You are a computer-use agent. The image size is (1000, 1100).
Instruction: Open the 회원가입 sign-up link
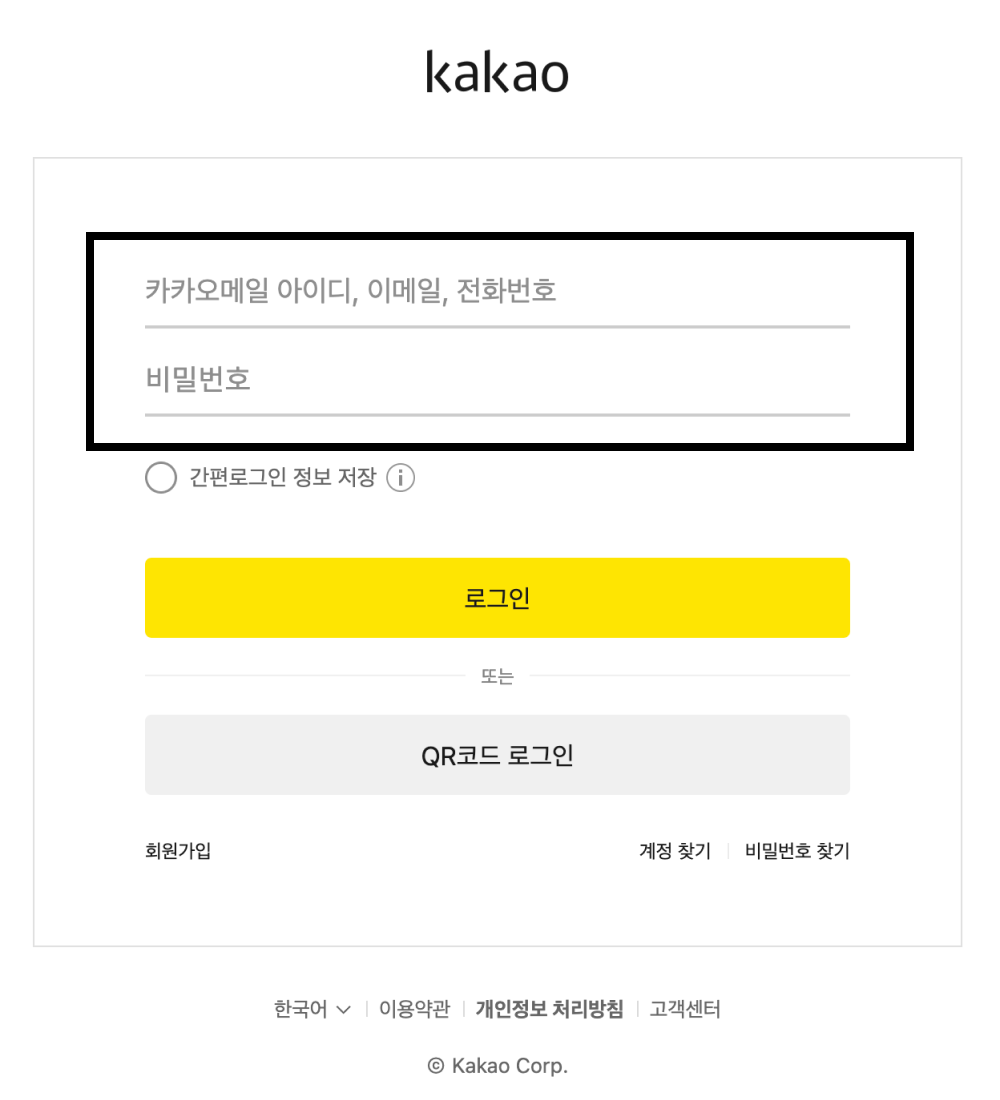(x=178, y=851)
